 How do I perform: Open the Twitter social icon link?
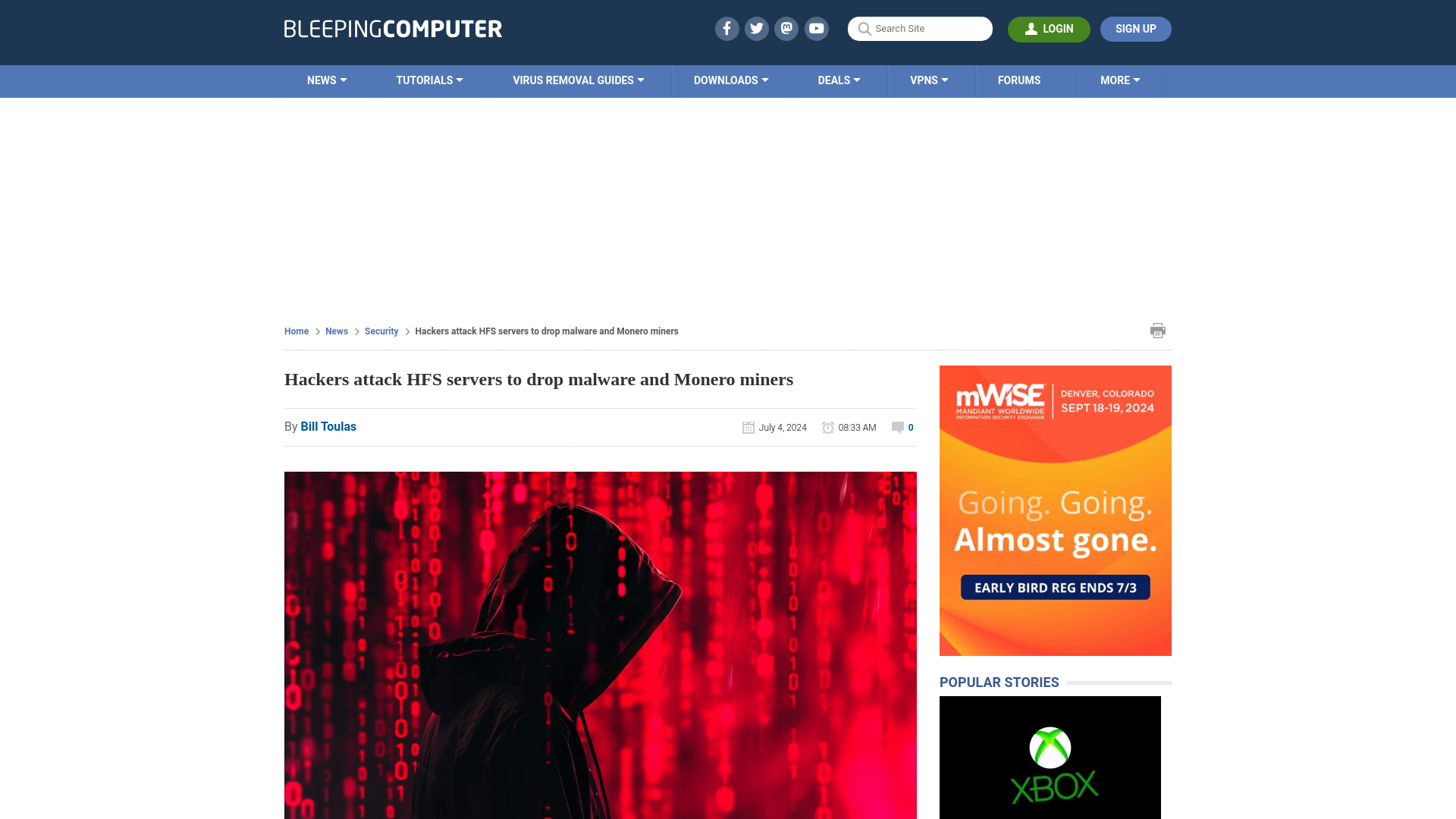(756, 28)
